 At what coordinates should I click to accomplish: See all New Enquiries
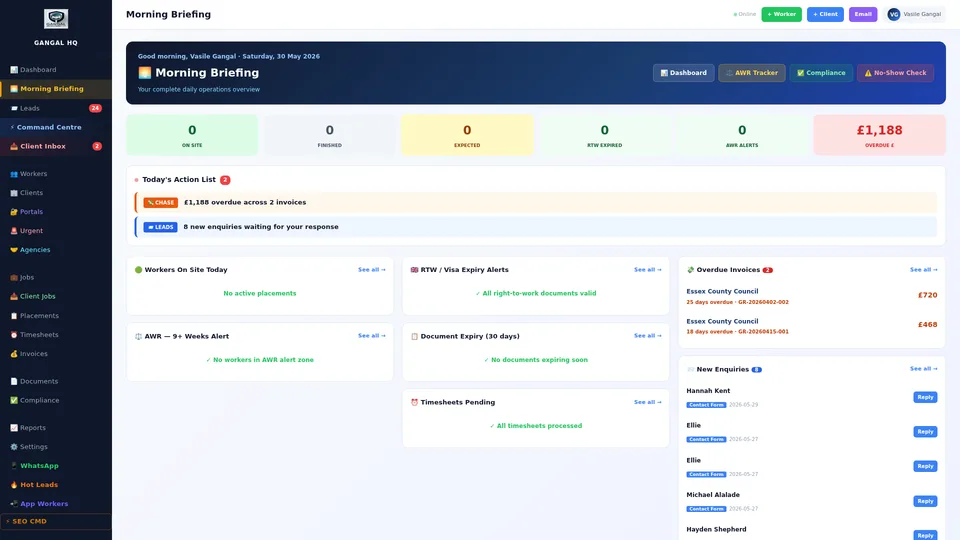coord(923,369)
